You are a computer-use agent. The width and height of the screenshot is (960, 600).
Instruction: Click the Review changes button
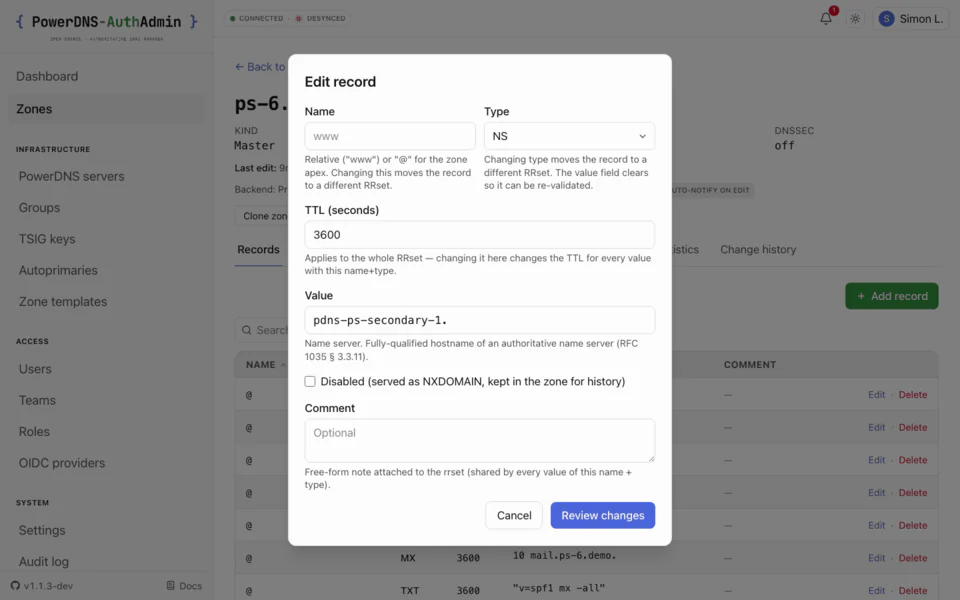(602, 515)
